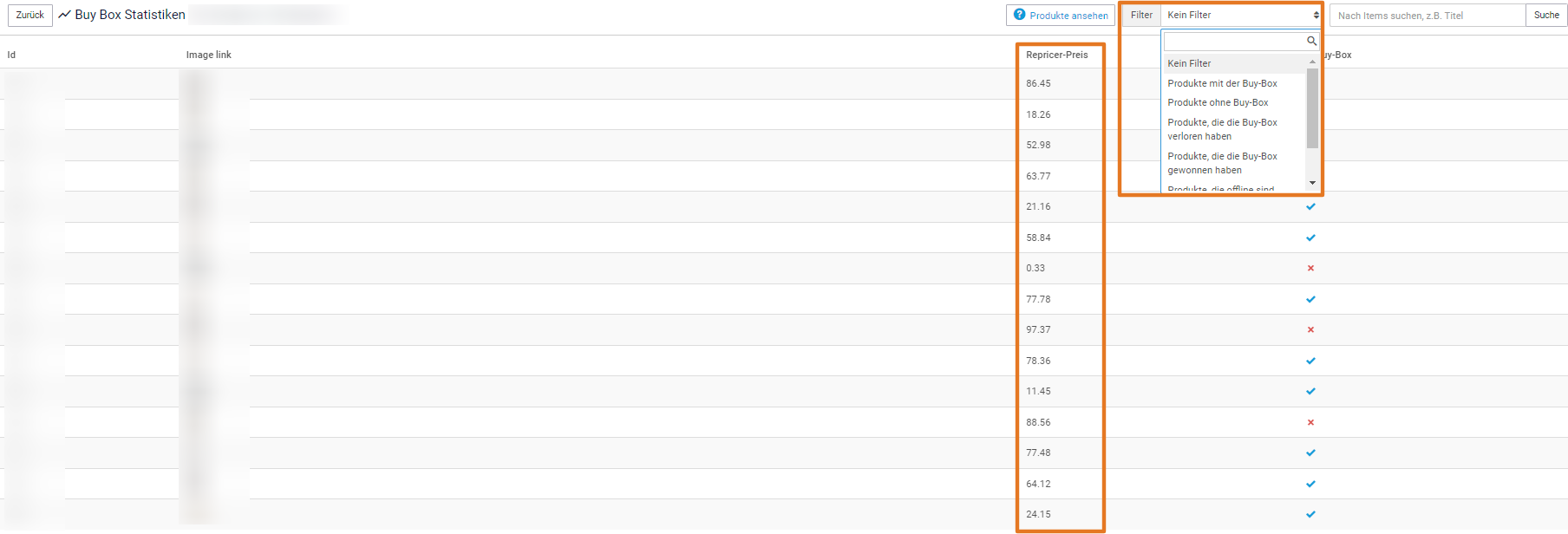
Task: Open the Kein Filter combo box at top
Action: pyautogui.click(x=1240, y=15)
